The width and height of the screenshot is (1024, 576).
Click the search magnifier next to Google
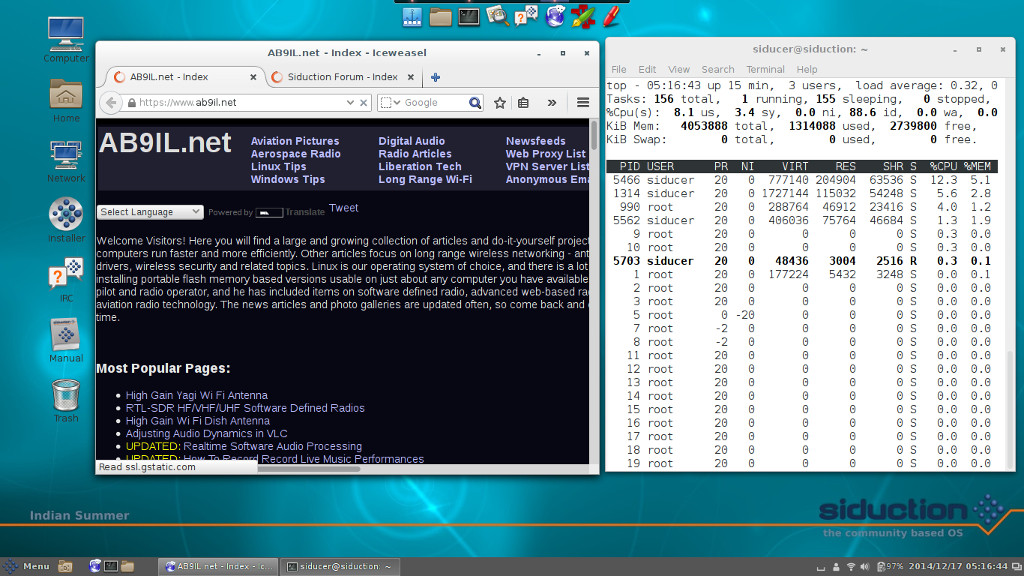point(475,103)
